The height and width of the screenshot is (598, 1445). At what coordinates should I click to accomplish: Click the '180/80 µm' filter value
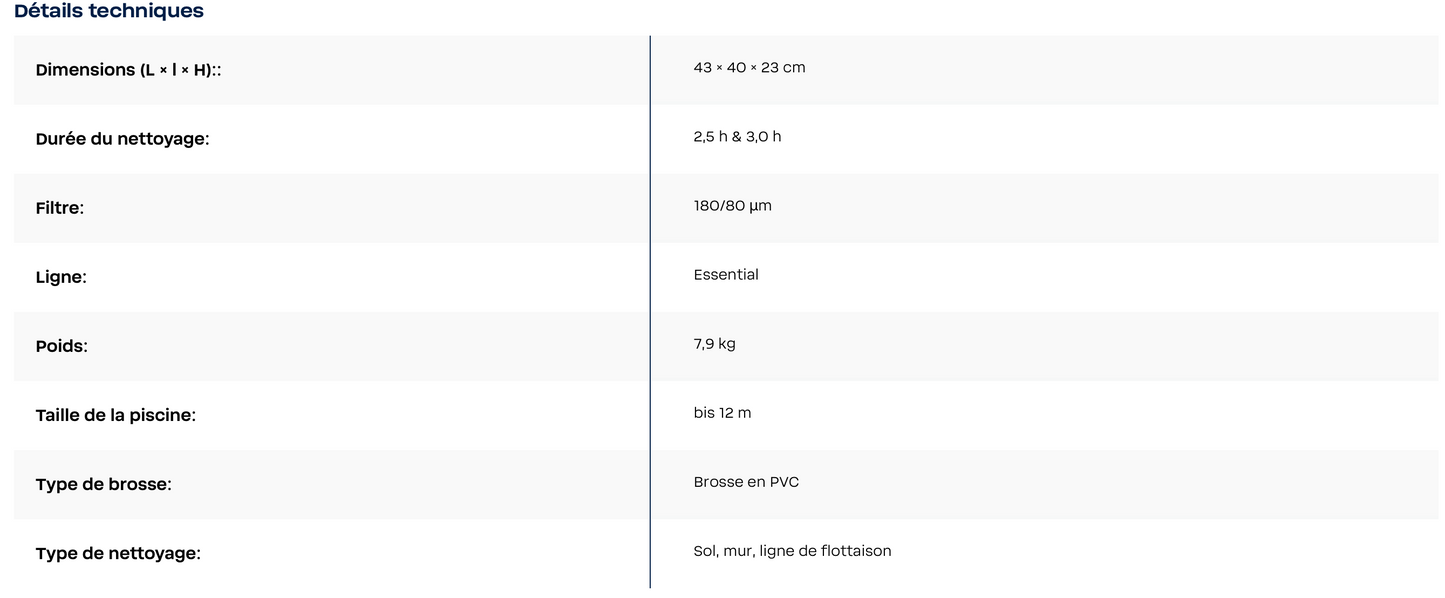[732, 206]
